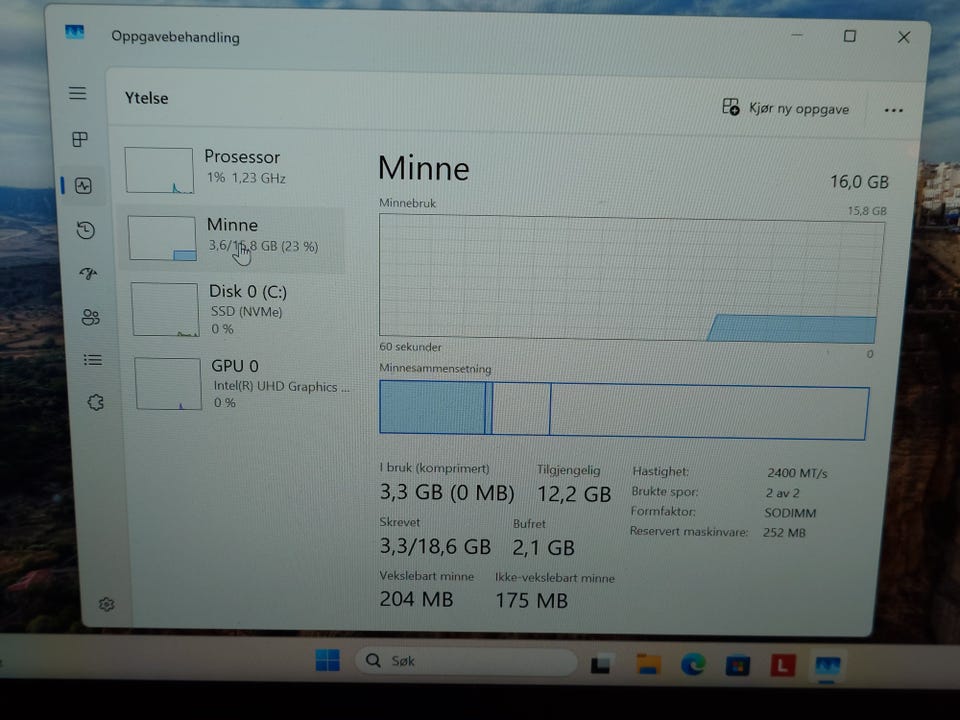Click the Task Manager taskbar icon
The height and width of the screenshot is (720, 960).
(x=827, y=666)
